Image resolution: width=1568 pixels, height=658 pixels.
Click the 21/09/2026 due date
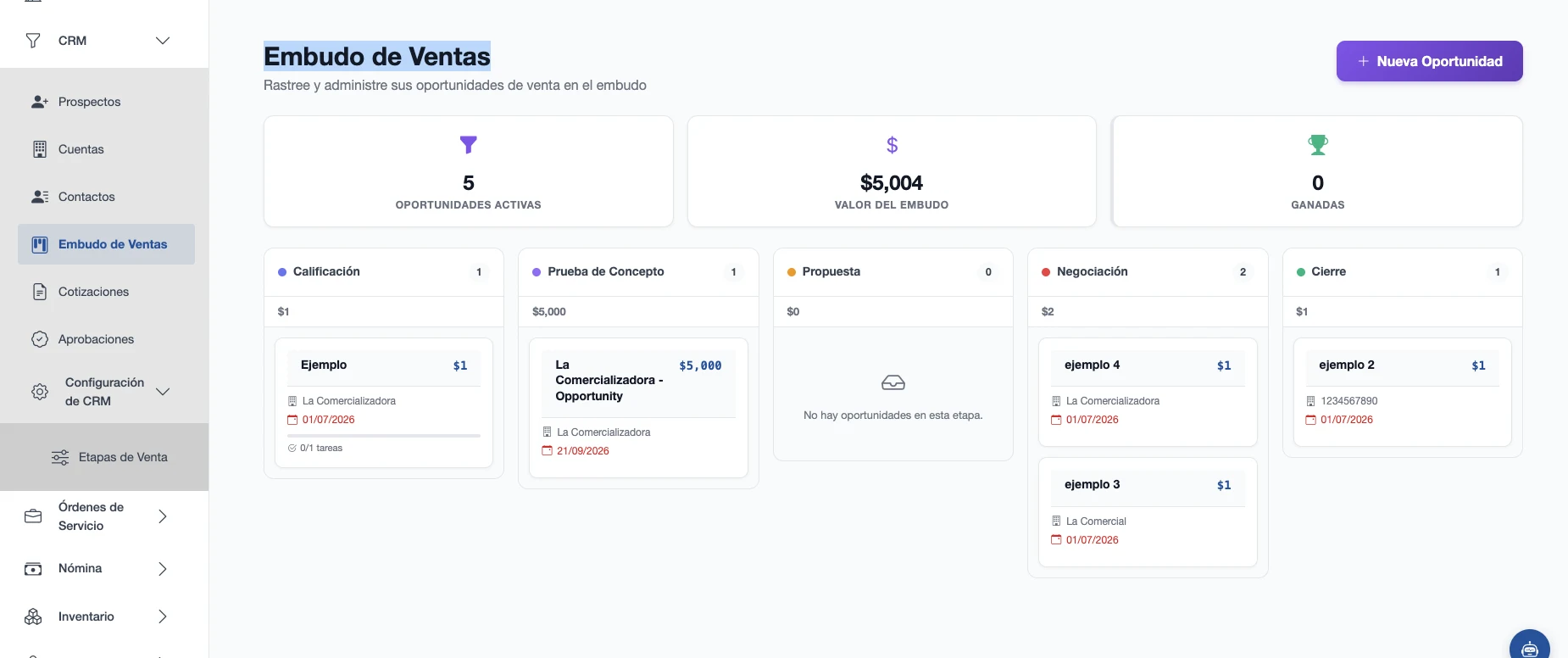coord(583,451)
